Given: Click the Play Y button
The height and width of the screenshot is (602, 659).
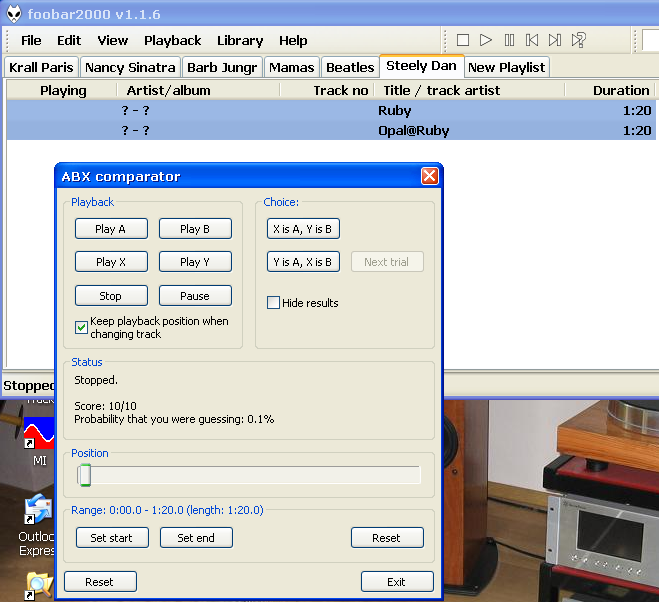Looking at the screenshot, I should [195, 262].
